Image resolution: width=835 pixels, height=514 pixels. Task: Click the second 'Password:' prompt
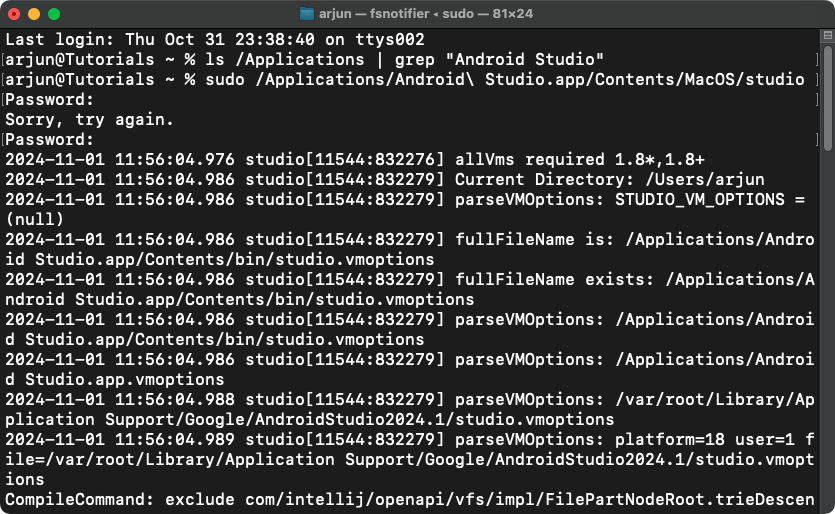[x=50, y=140]
